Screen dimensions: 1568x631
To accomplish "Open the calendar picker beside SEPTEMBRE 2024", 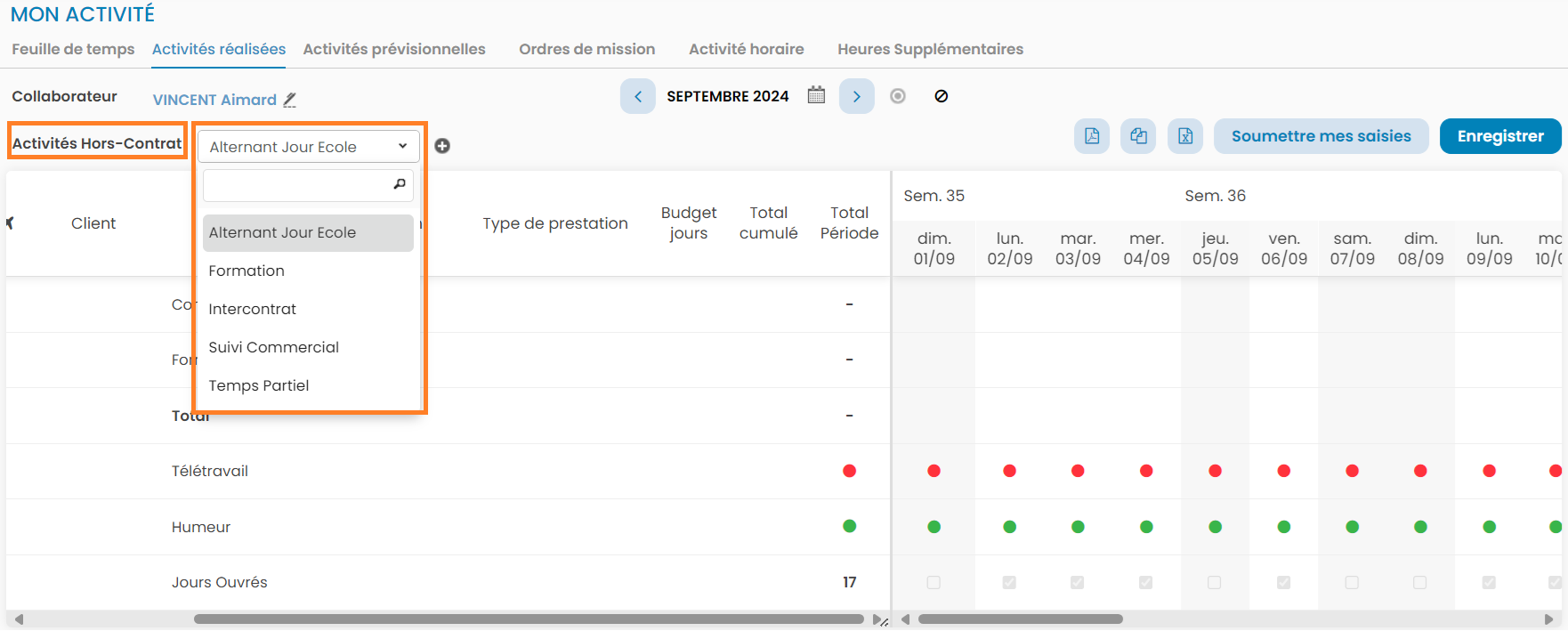I will click(x=816, y=95).
